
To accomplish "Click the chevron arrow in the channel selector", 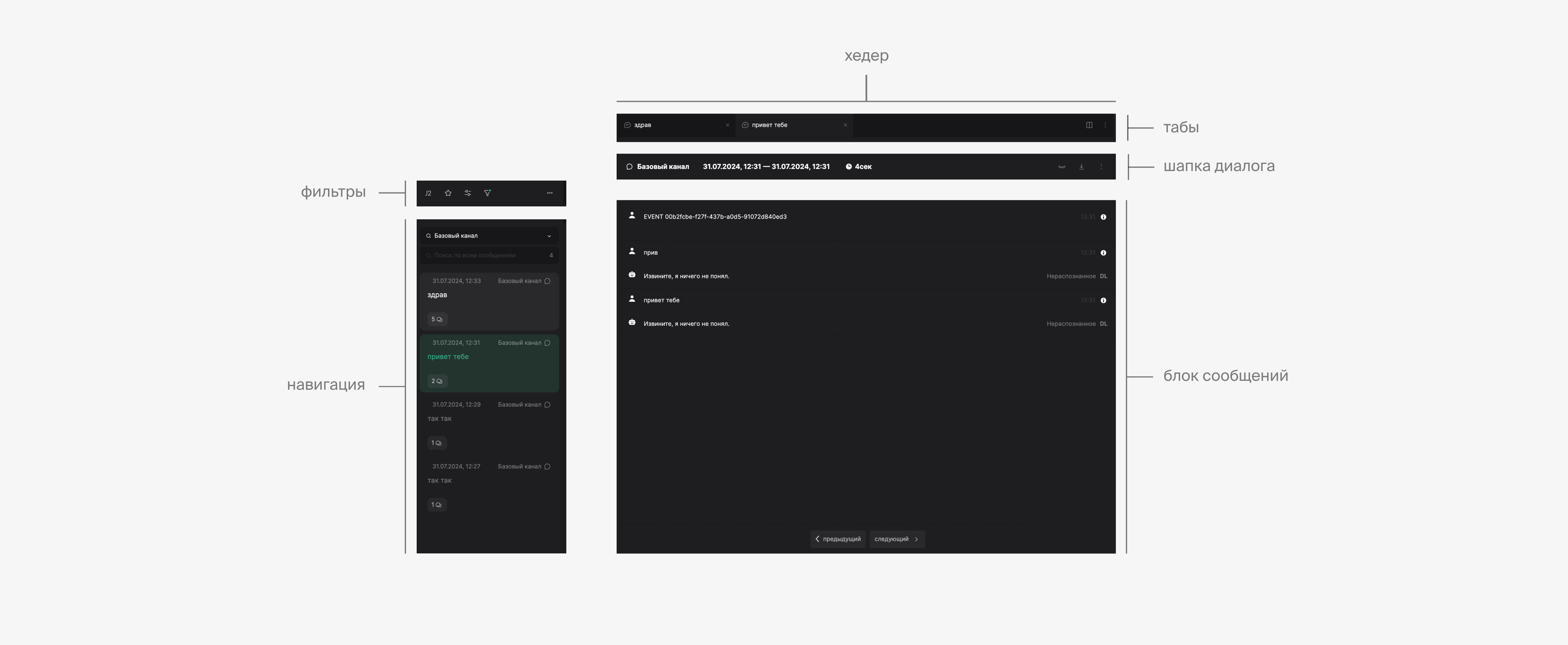I will (x=549, y=236).
